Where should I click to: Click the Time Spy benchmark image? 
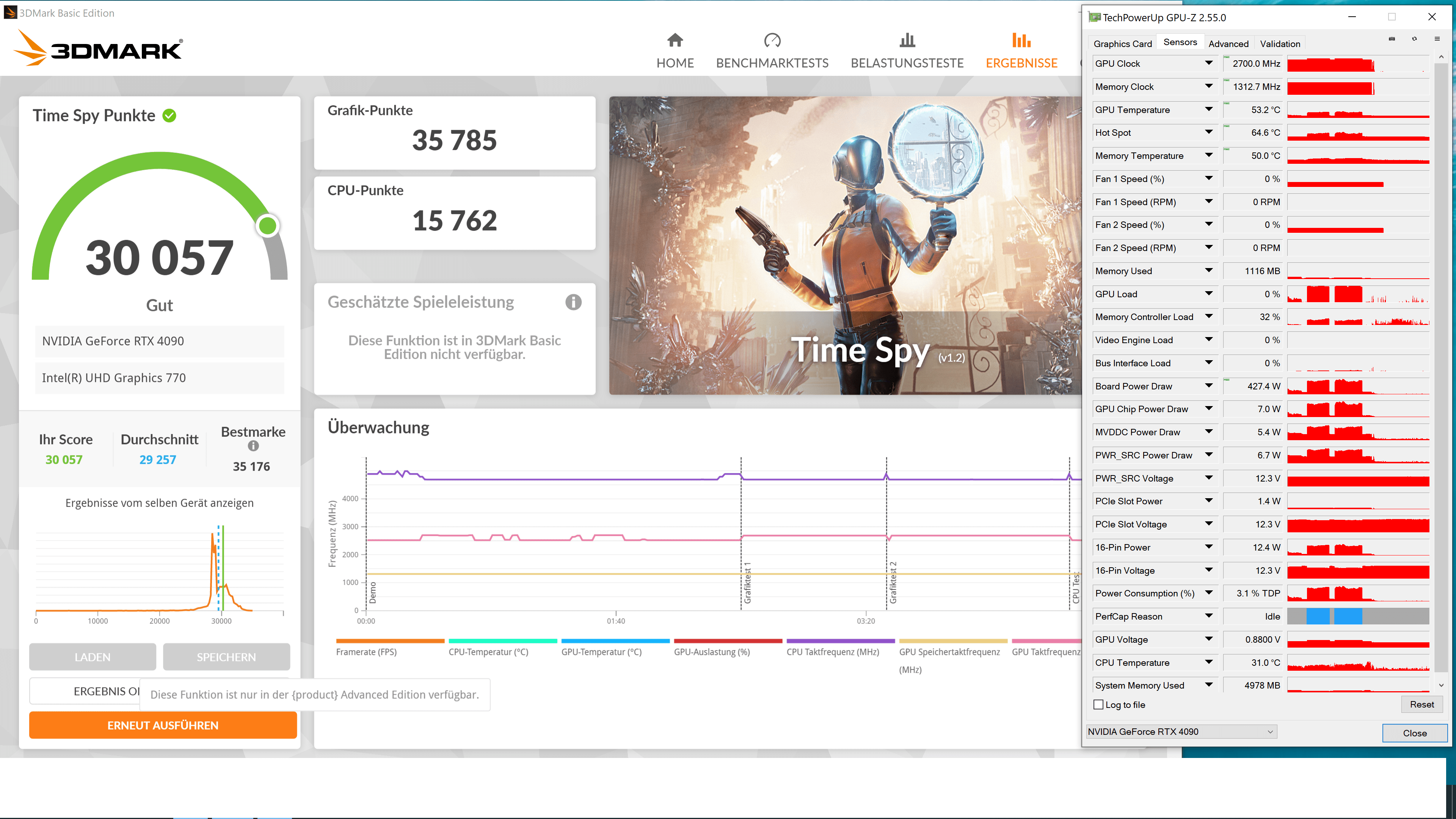tap(845, 245)
